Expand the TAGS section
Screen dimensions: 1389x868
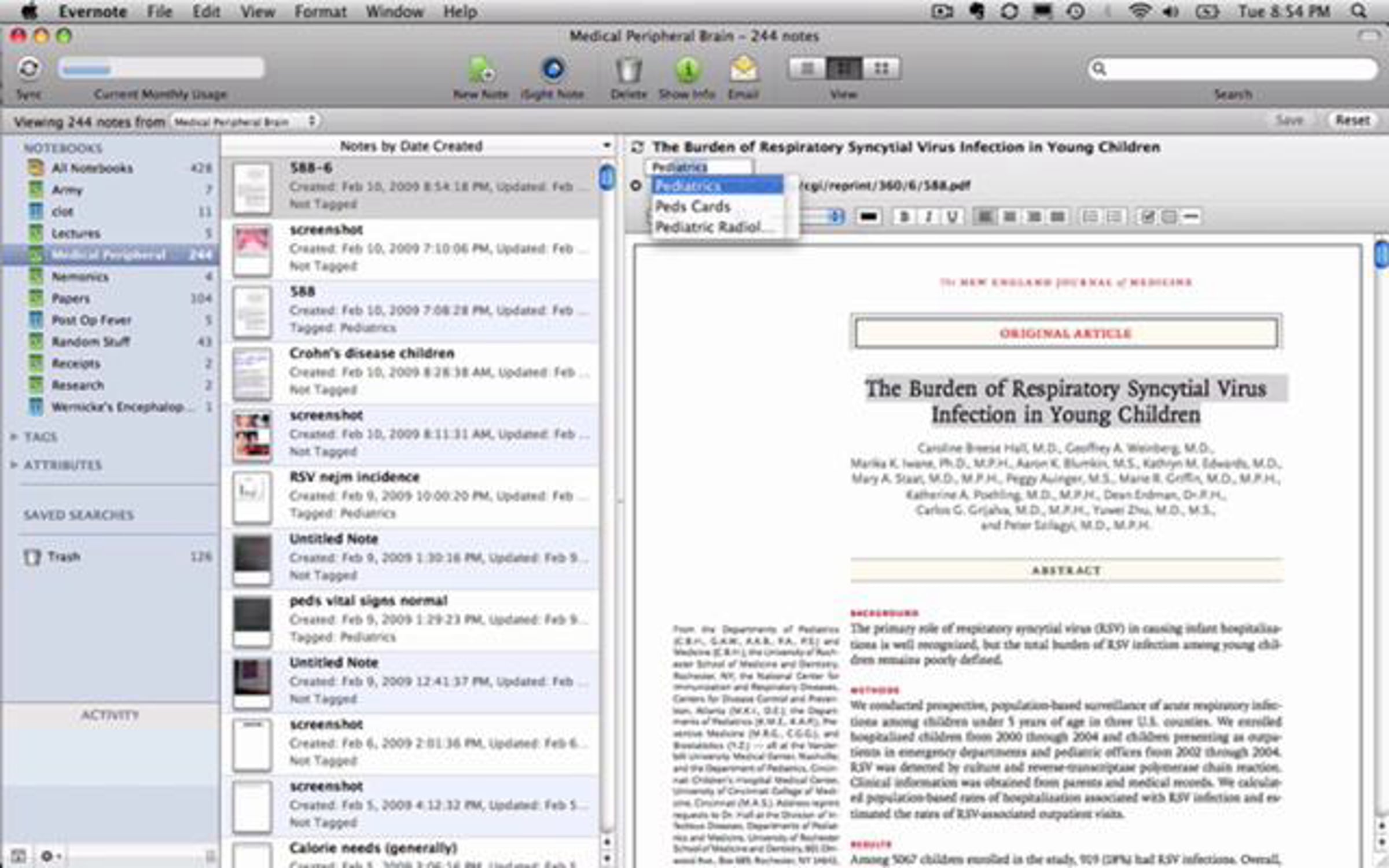(x=14, y=437)
